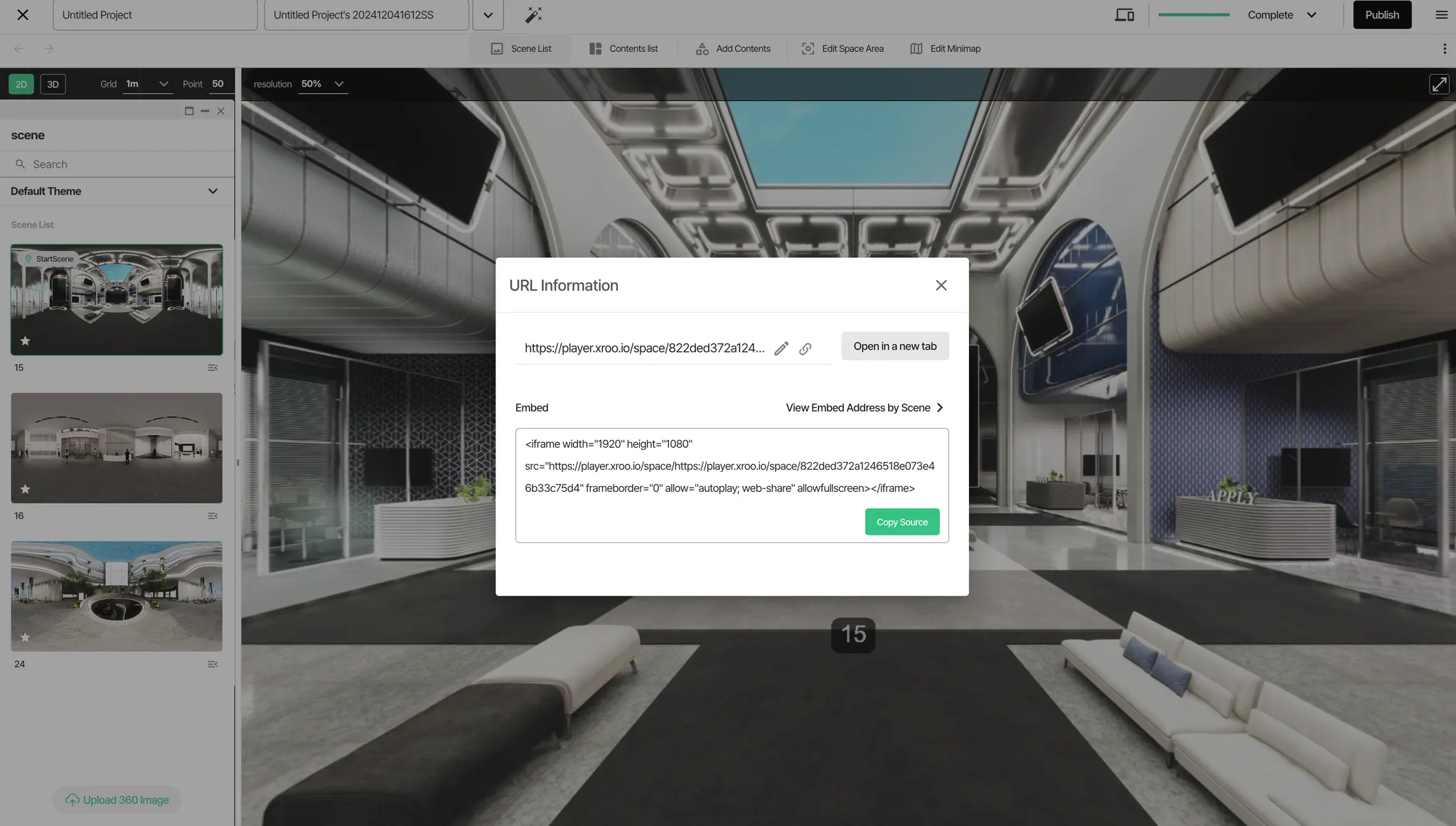Switch to 3D view mode
1456x826 pixels.
point(53,84)
